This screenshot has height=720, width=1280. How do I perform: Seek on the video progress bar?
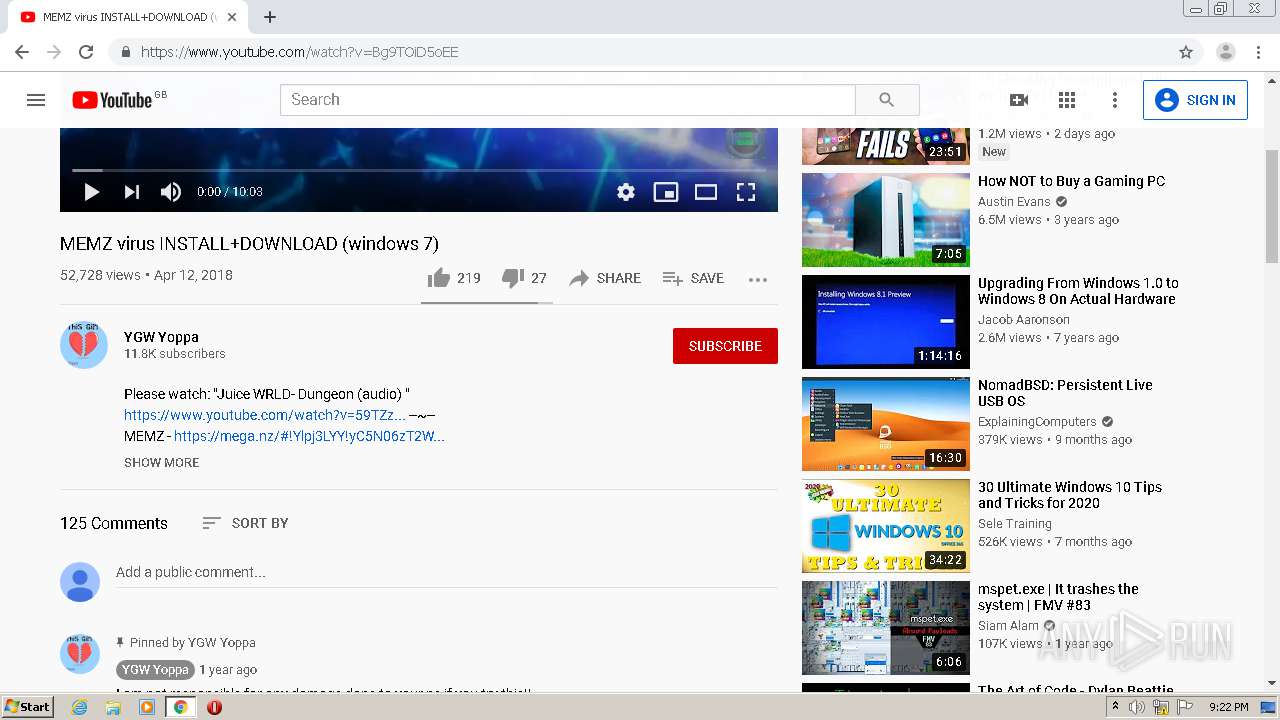click(x=419, y=170)
